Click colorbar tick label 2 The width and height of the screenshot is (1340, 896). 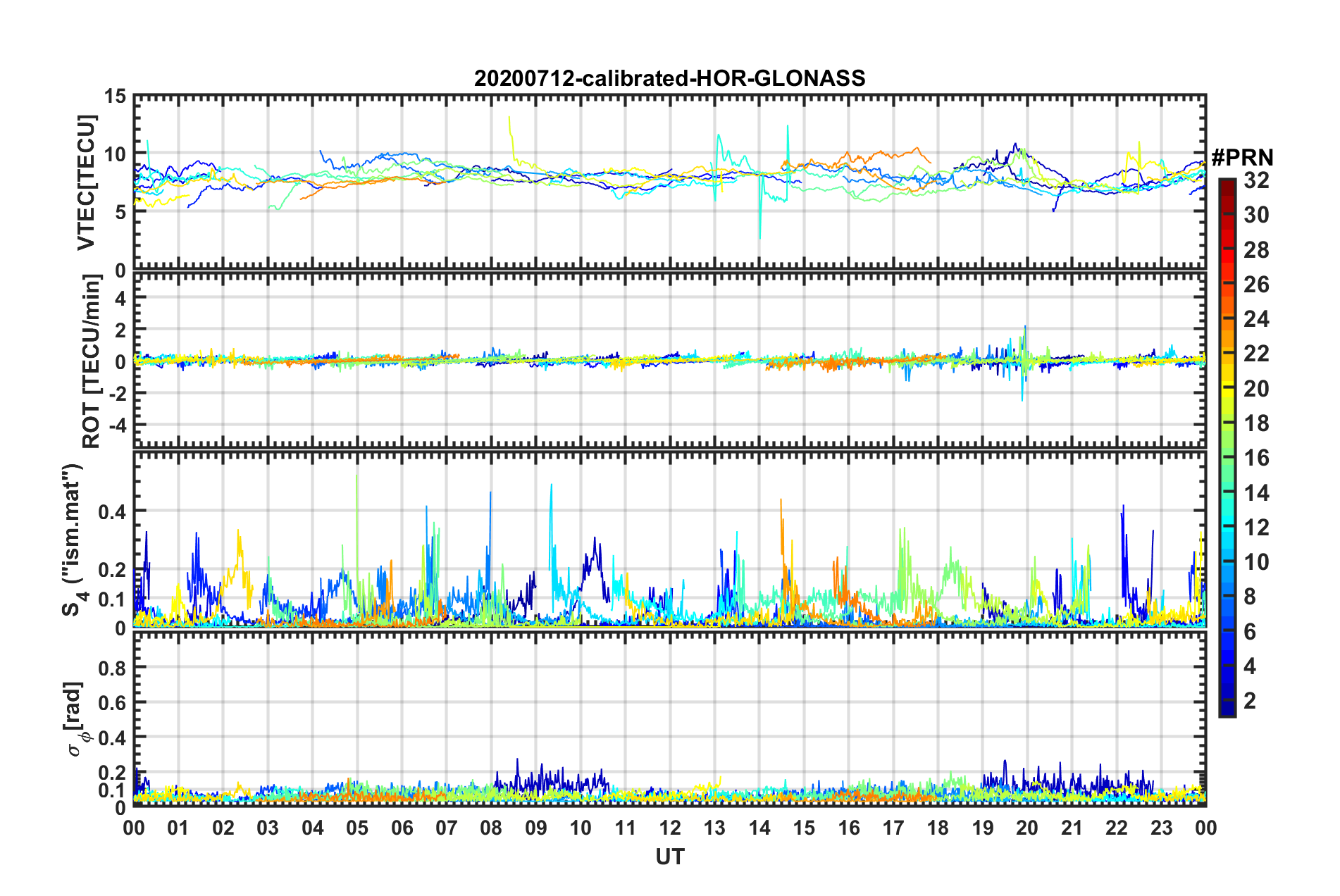(x=1250, y=700)
